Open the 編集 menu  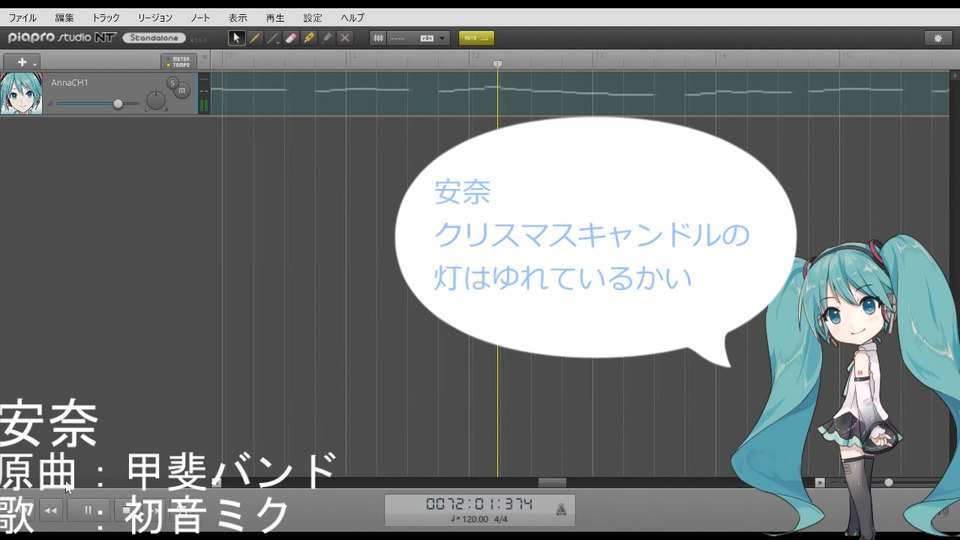coord(64,18)
